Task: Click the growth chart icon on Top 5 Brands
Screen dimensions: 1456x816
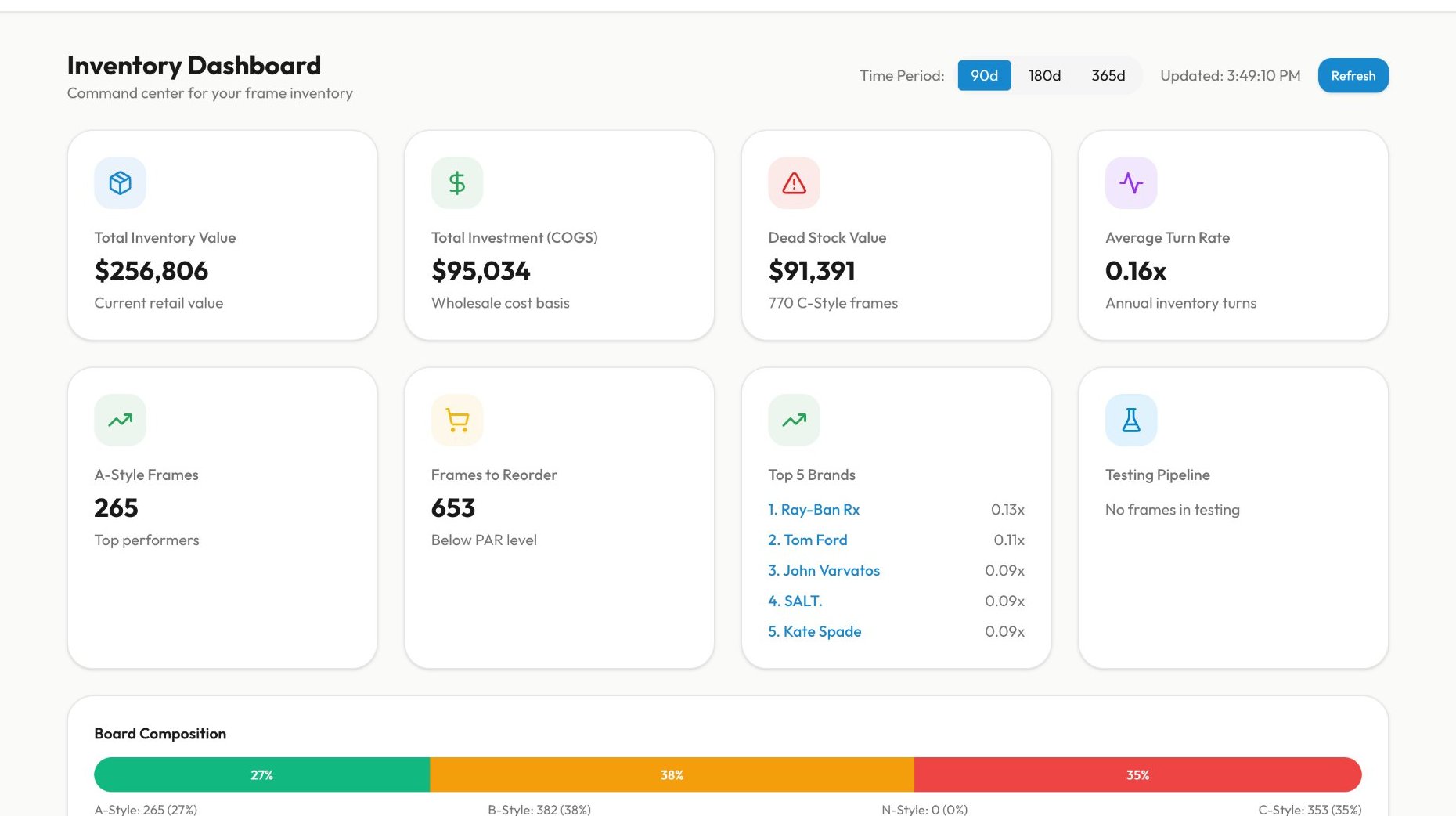Action: [794, 420]
